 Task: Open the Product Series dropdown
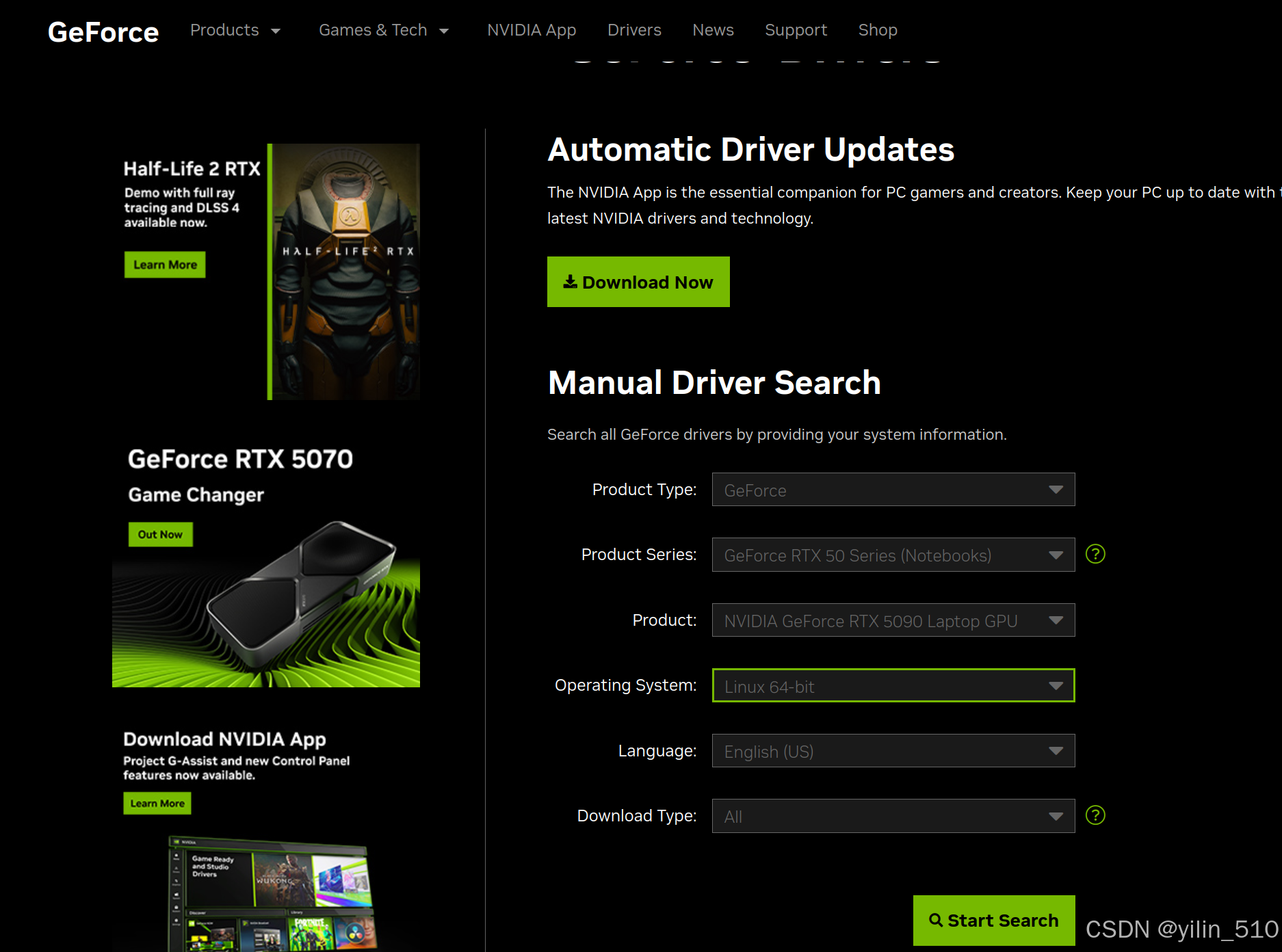893,555
